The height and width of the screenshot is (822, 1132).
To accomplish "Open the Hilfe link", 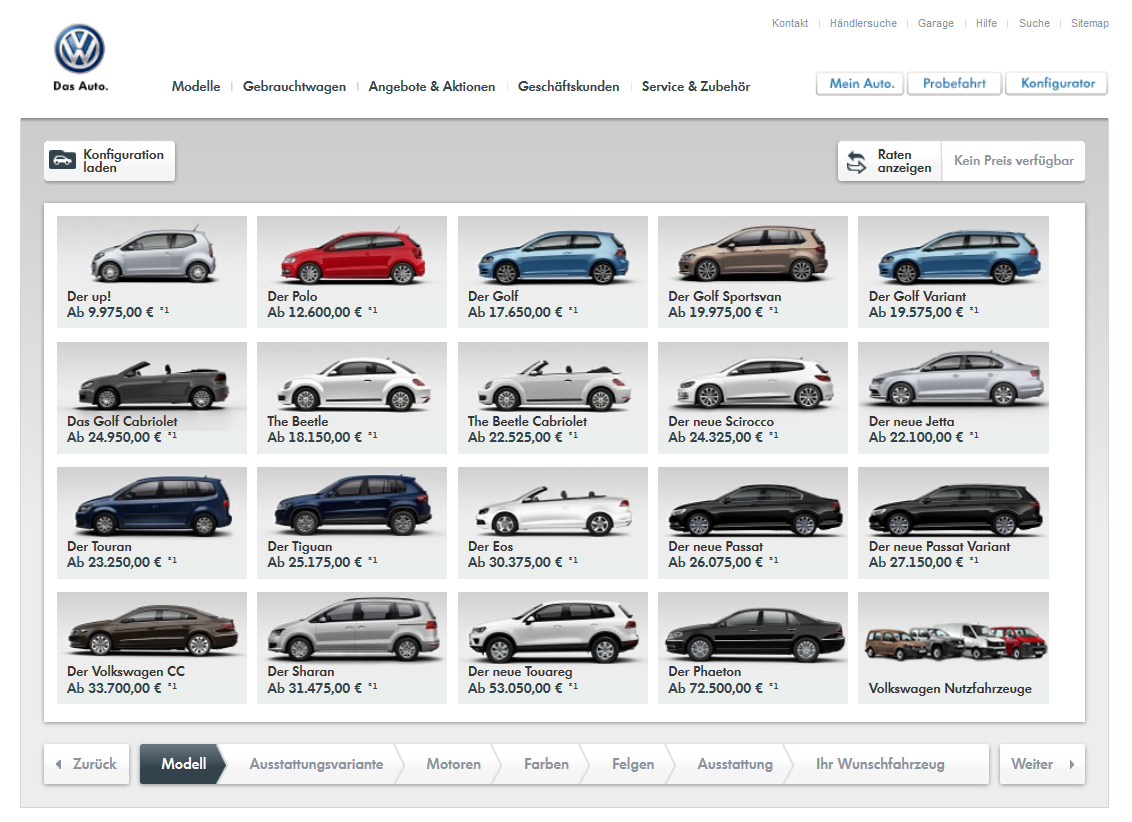I will 986,23.
